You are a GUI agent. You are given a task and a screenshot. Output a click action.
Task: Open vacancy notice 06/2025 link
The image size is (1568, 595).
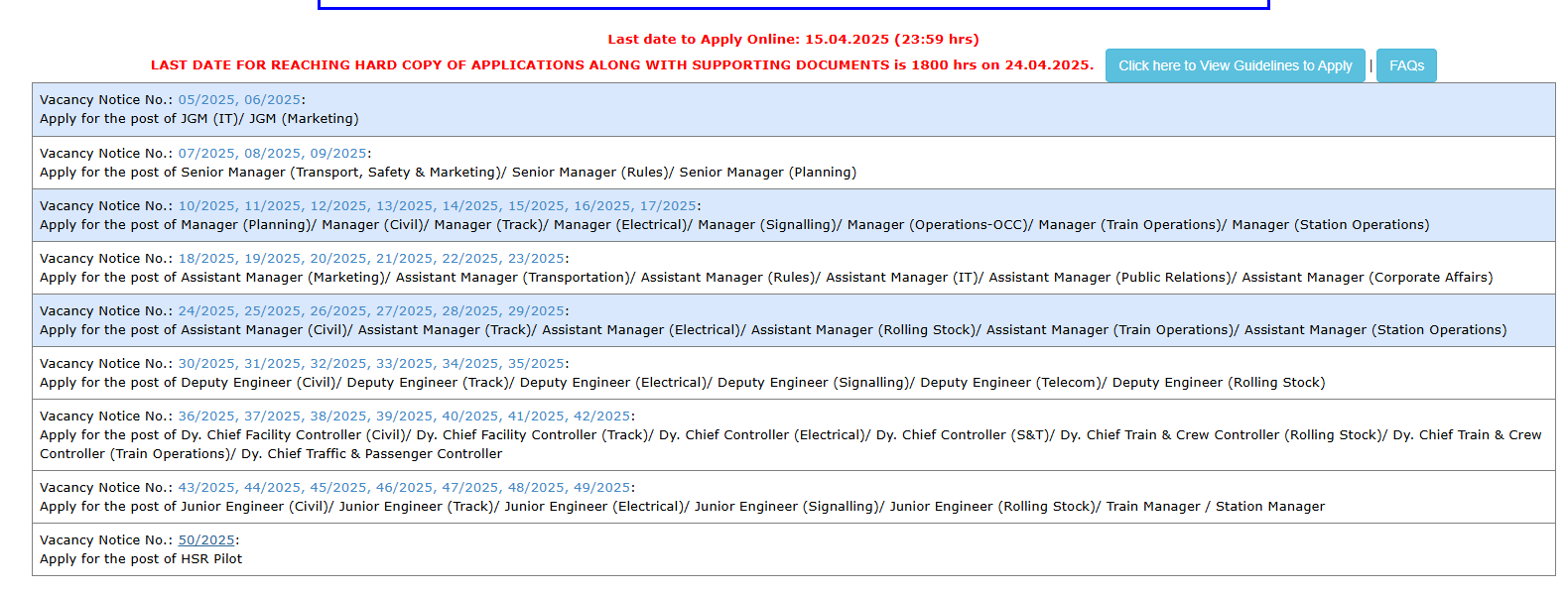tap(272, 100)
